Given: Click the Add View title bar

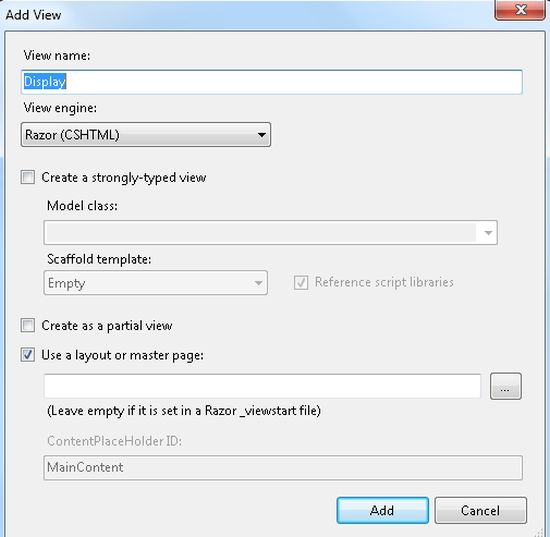Looking at the screenshot, I should (246, 15).
